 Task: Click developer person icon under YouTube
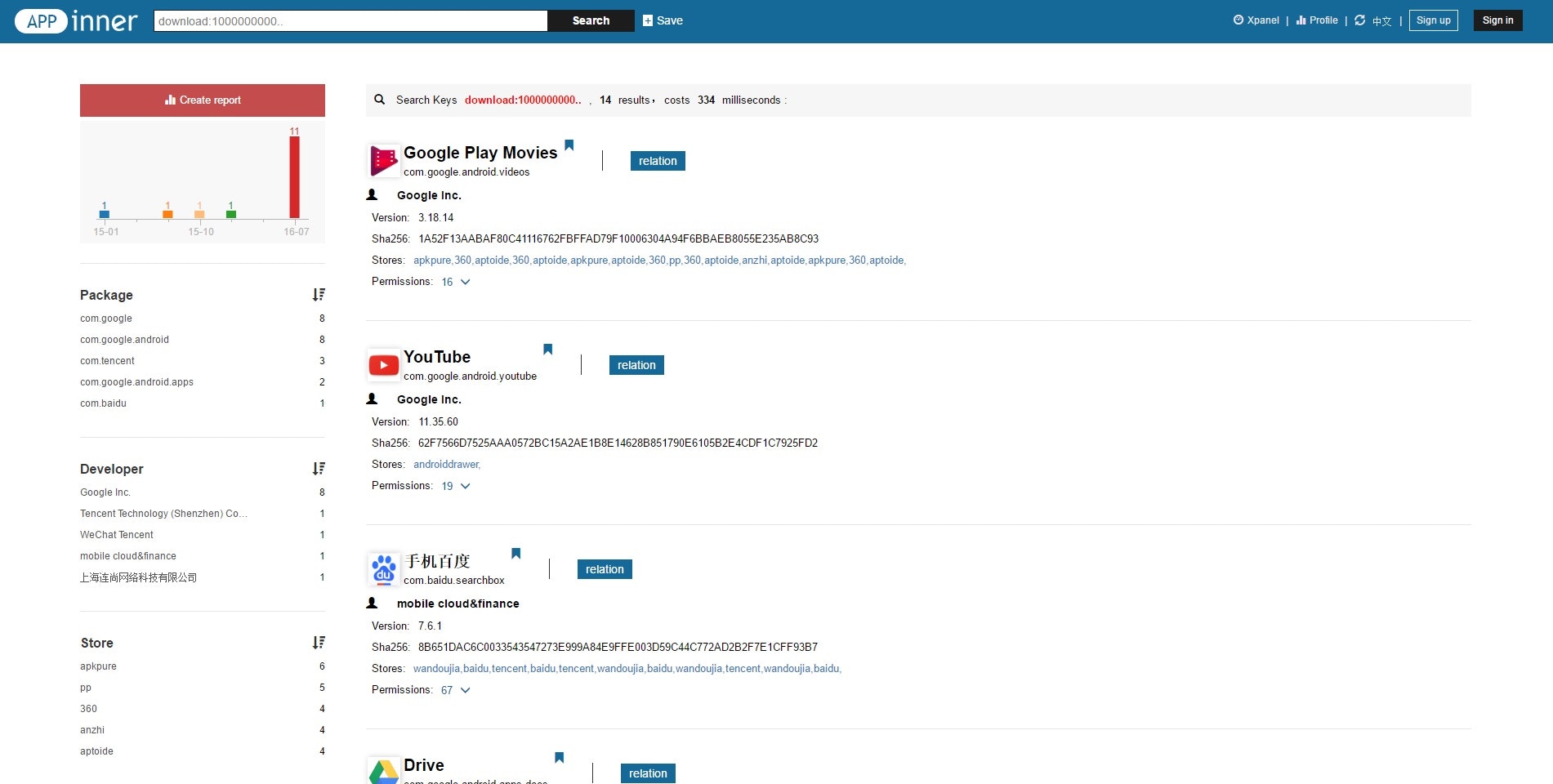372,399
